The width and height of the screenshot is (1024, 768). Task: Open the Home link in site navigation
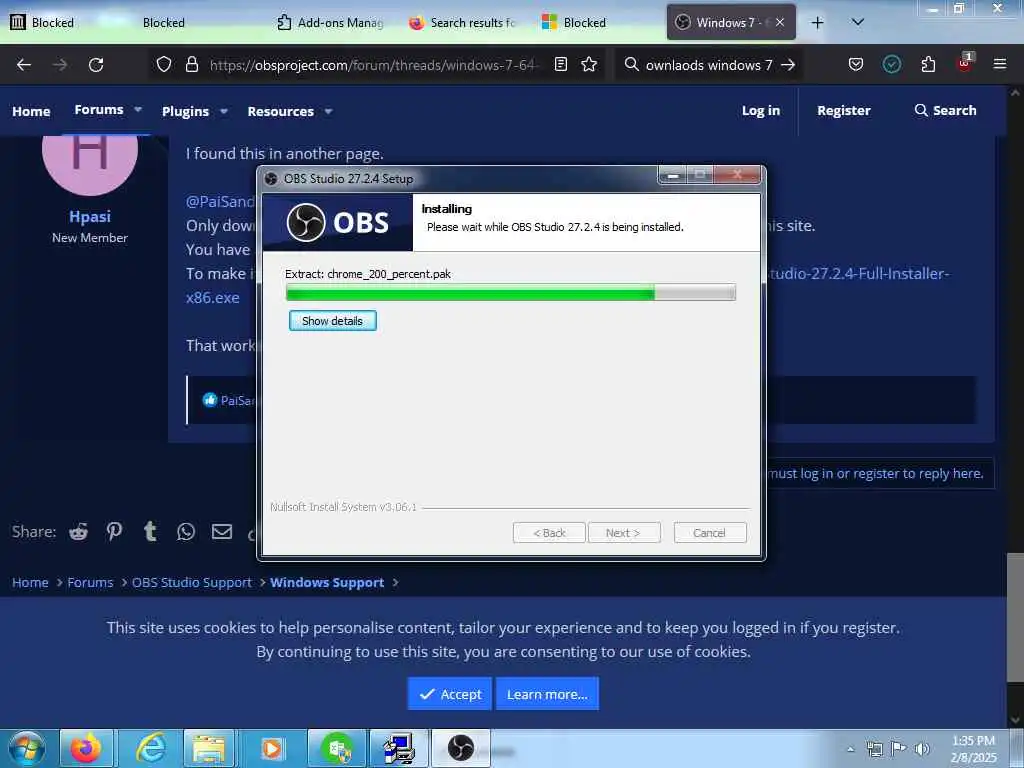[31, 111]
